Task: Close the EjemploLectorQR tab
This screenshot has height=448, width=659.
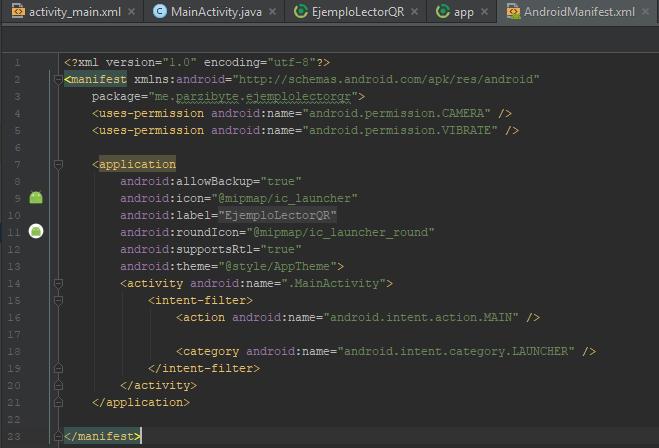Action: pos(413,12)
